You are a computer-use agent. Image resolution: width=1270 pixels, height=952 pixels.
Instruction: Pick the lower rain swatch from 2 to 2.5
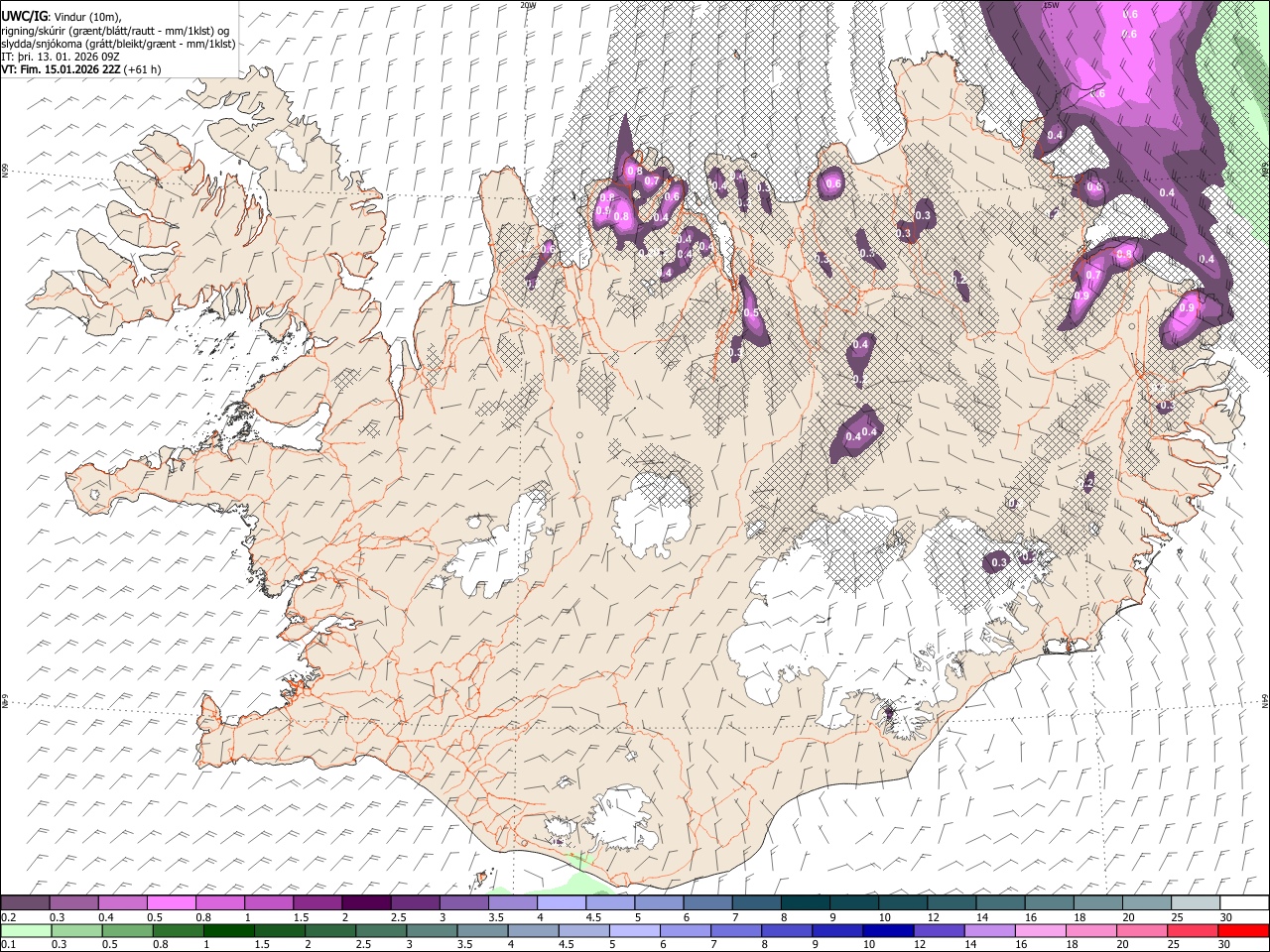click(x=330, y=930)
